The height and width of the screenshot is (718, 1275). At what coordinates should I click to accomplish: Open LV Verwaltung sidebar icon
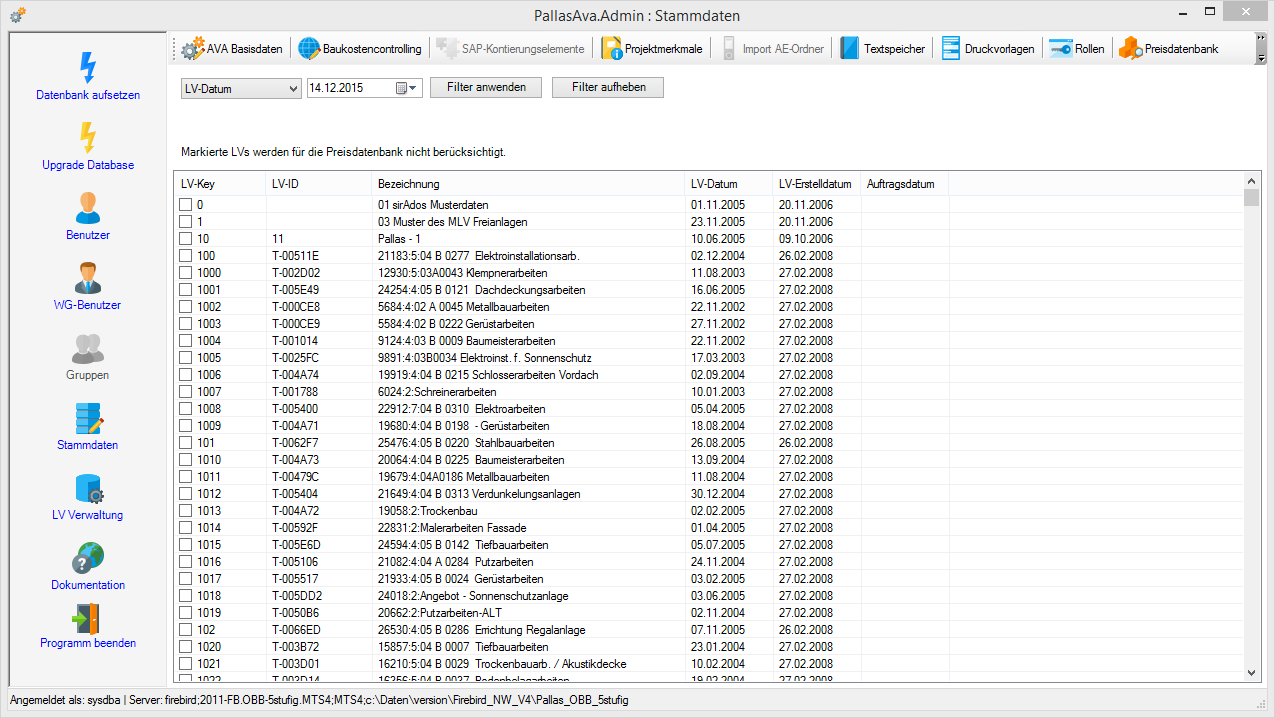tap(88, 488)
